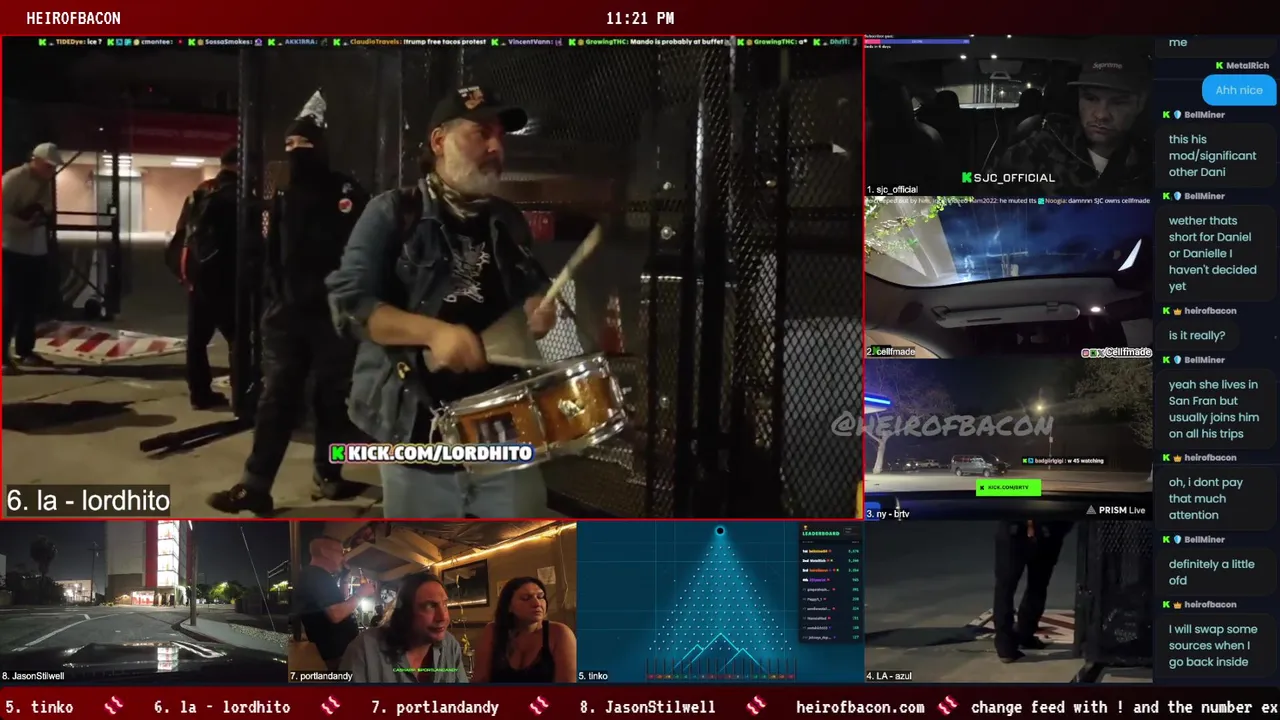The image size is (1280, 720).
Task: Click message "this his mod/significant other Dani"
Action: [x=1212, y=156]
